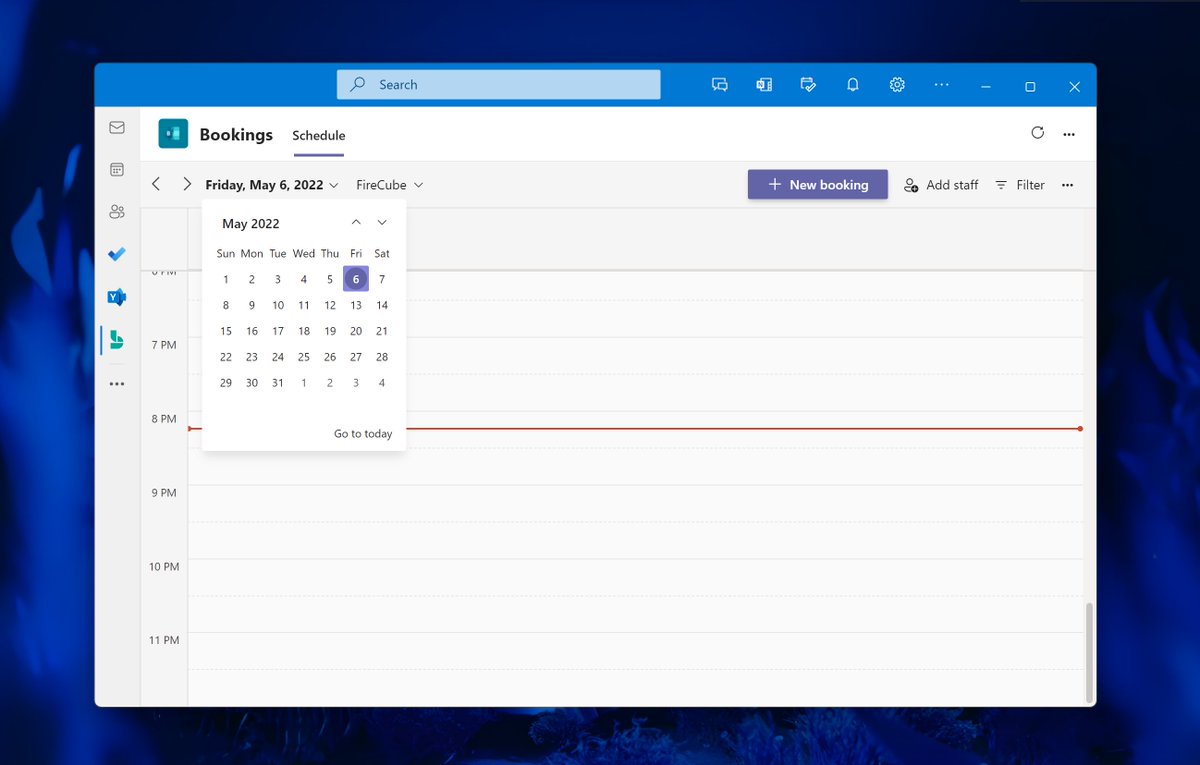Select May 6 in the date picker
This screenshot has width=1200, height=765.
pos(356,279)
